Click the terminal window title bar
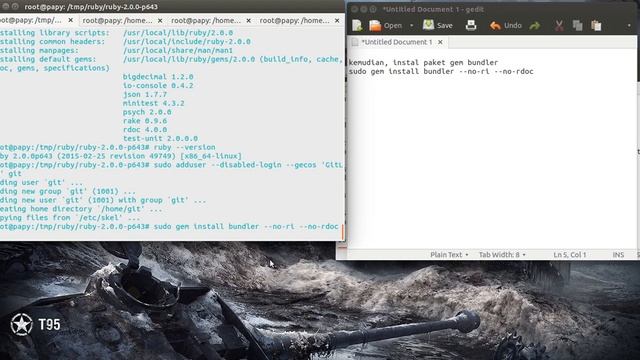 [x=172, y=7]
